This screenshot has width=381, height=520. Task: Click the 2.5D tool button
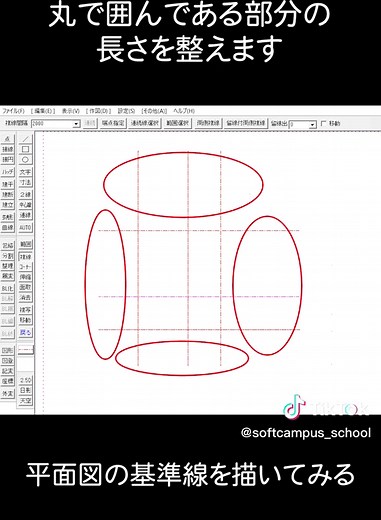(25, 380)
